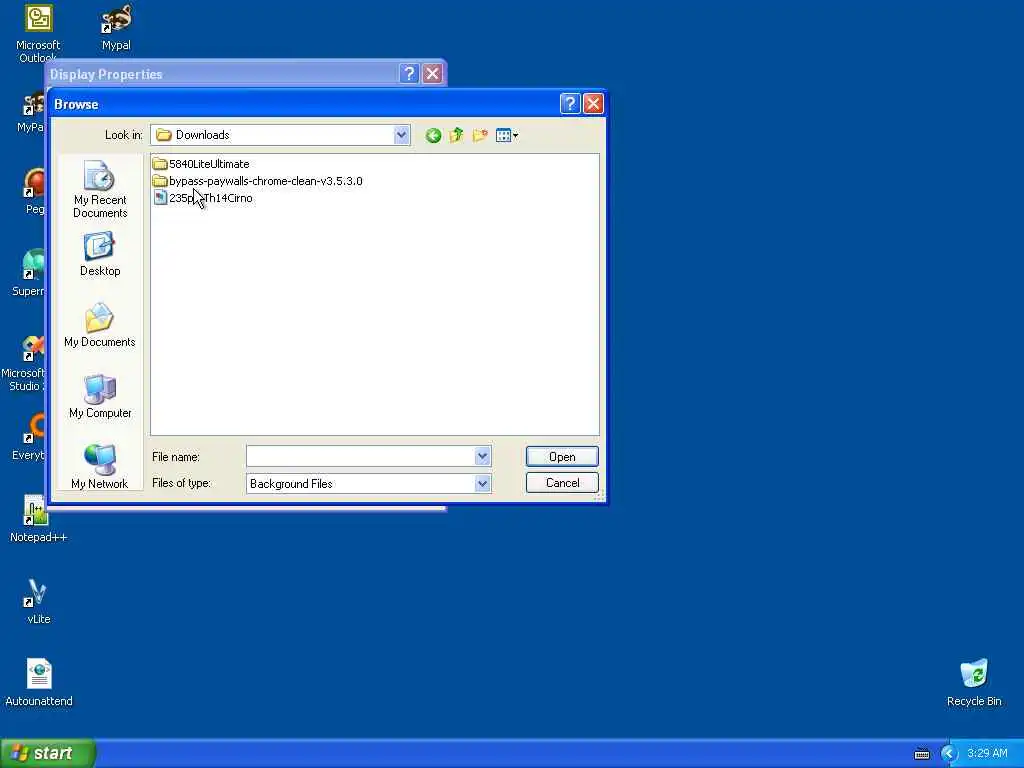Screen dimensions: 1024x768
Task: Open My Documents in places bar
Action: (100, 325)
